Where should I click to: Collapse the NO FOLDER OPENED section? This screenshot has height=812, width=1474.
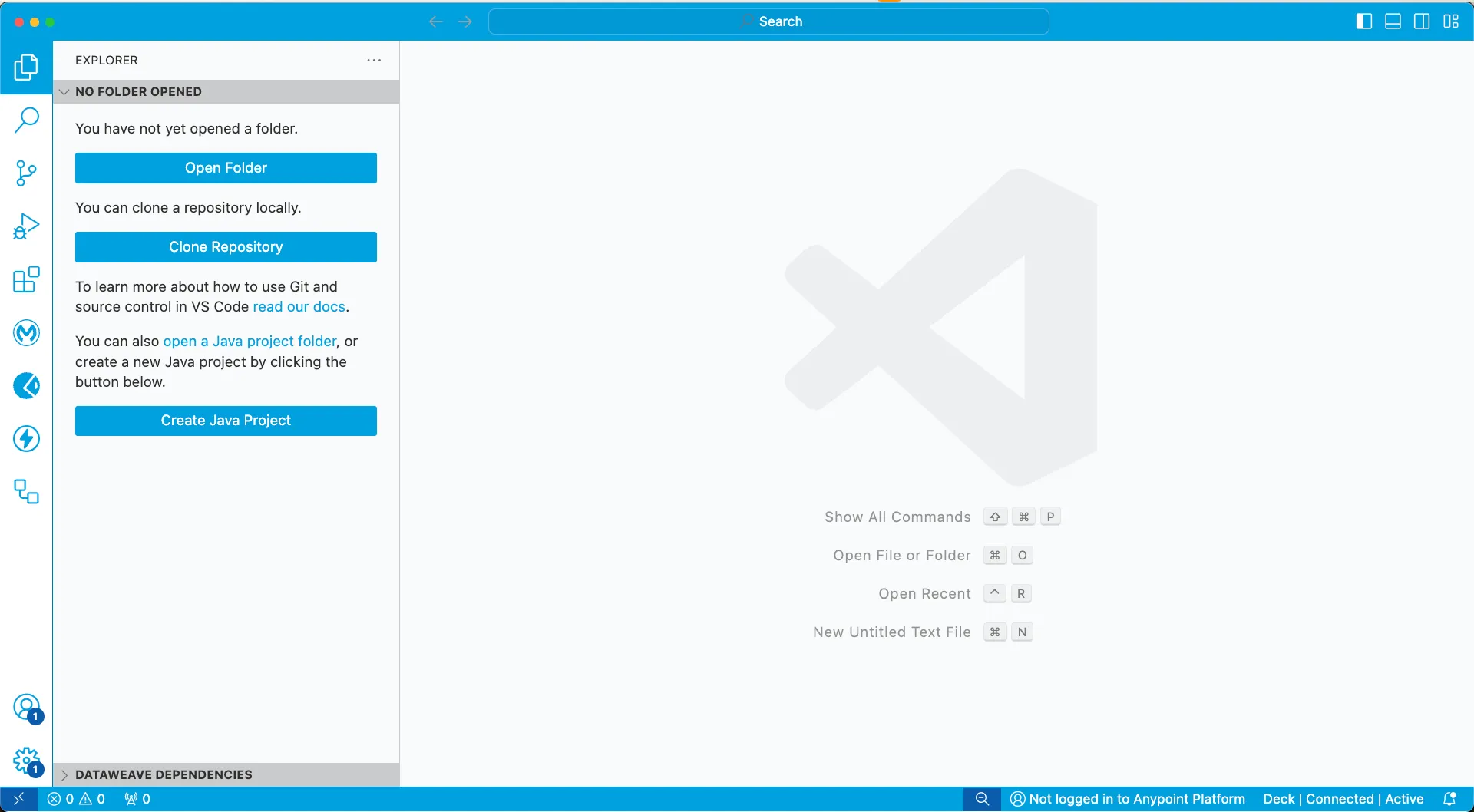point(226,91)
